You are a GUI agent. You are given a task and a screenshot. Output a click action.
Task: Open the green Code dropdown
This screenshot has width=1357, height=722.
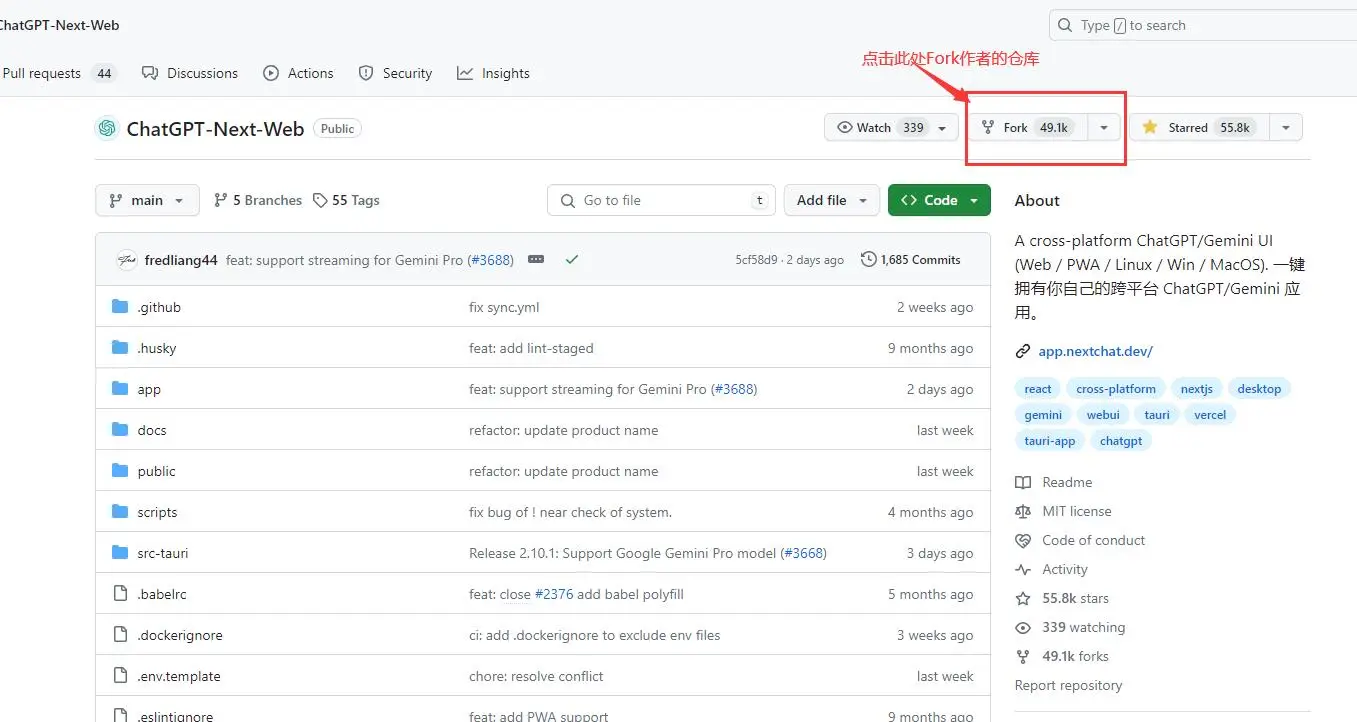pos(937,200)
